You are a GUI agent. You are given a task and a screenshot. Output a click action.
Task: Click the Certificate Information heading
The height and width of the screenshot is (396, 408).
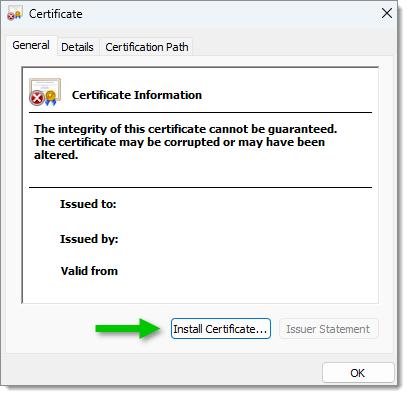[x=137, y=95]
